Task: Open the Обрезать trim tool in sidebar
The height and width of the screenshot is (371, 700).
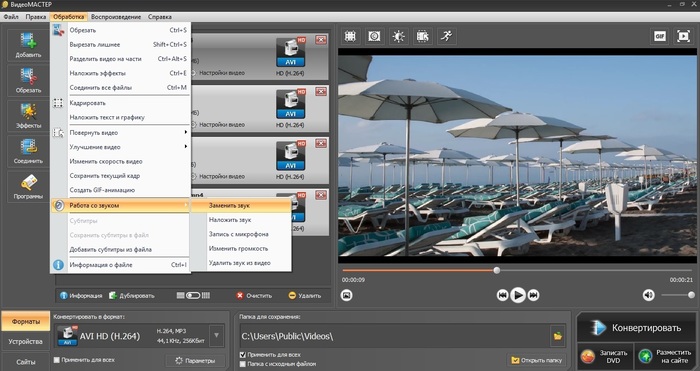Action: click(x=28, y=80)
